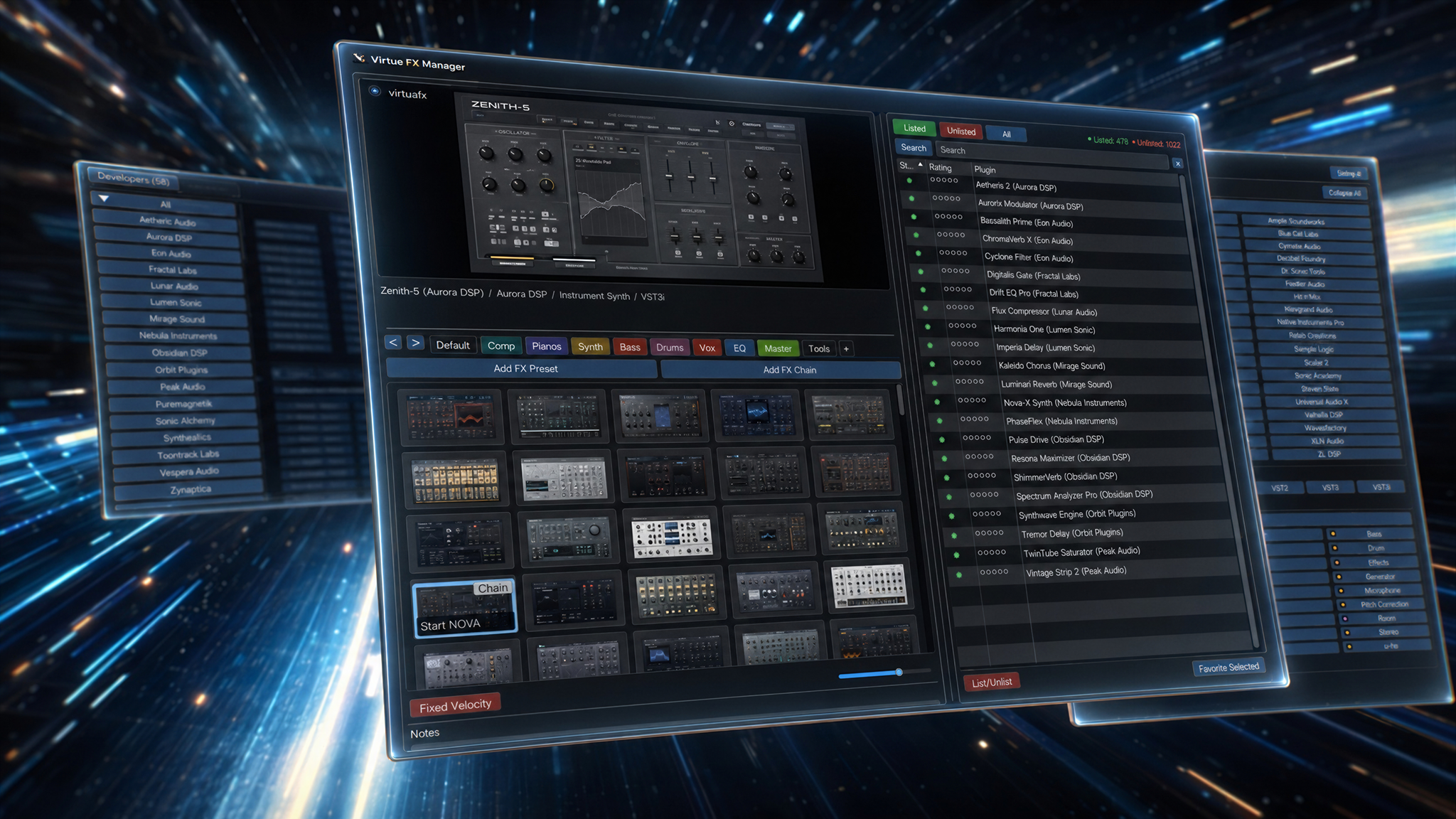The width and height of the screenshot is (1456, 819).
Task: Click Add FX Chain button
Action: tap(781, 370)
